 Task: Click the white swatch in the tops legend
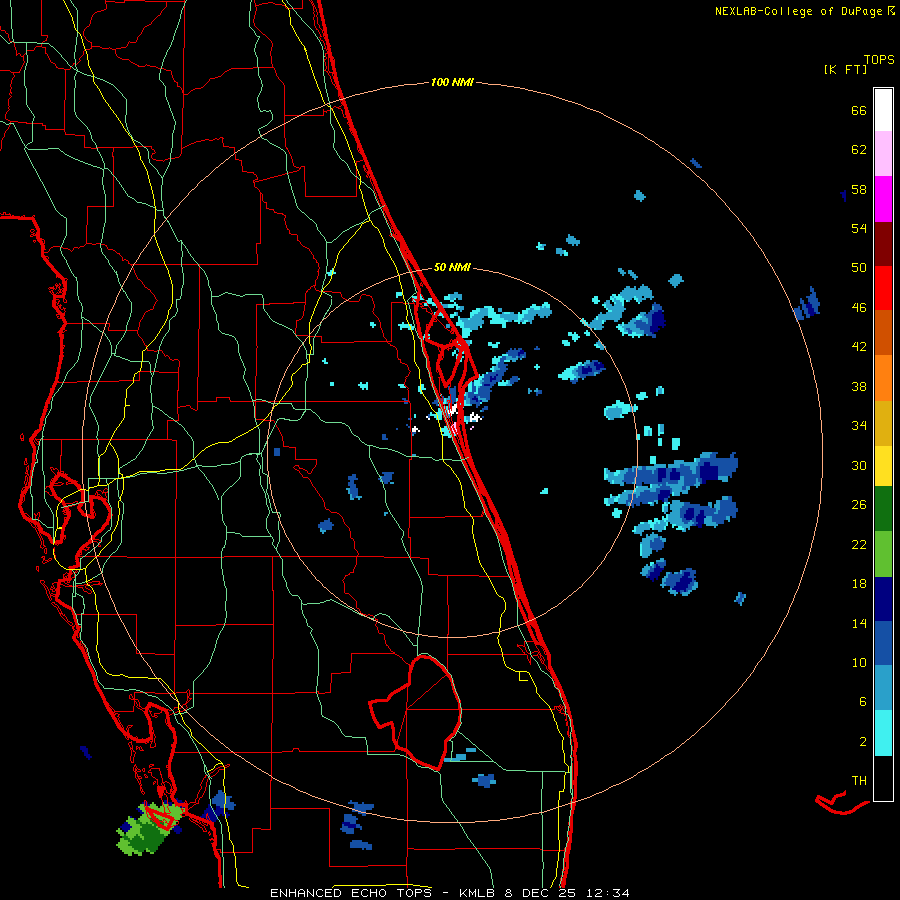coord(883,110)
